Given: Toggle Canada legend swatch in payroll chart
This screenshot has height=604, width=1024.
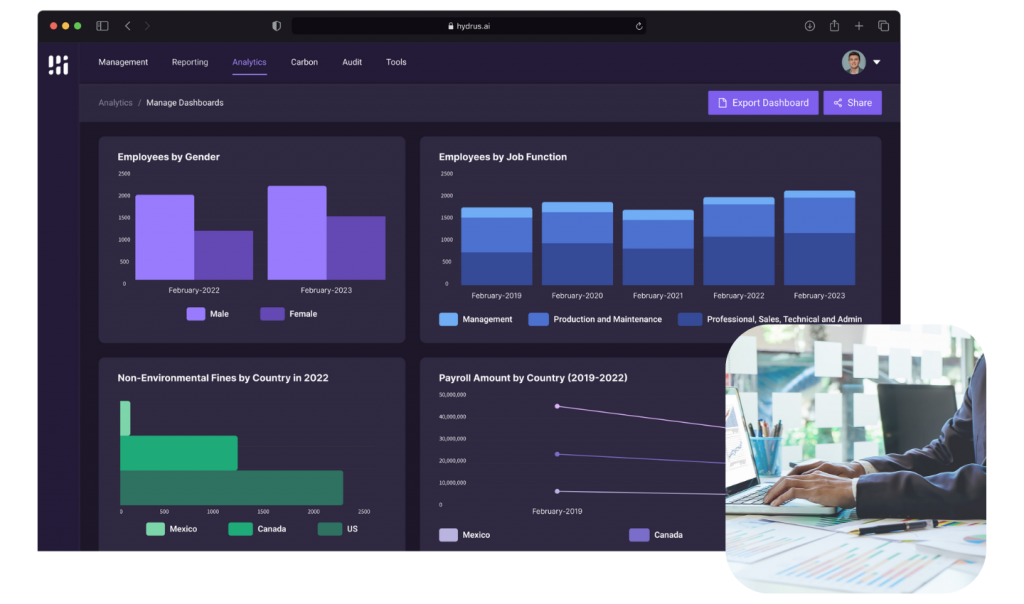Looking at the screenshot, I should click(639, 535).
